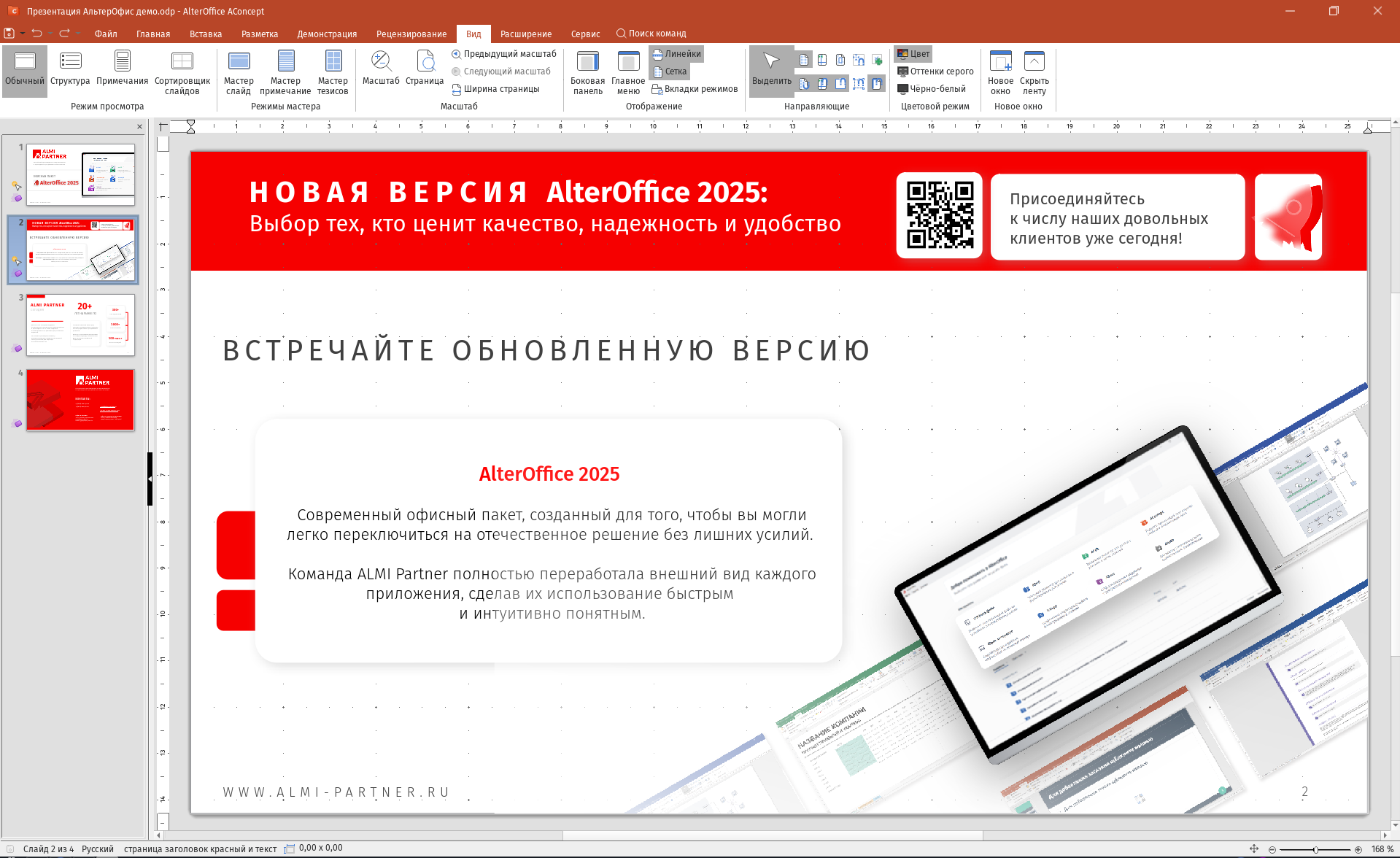Image resolution: width=1400 pixels, height=858 pixels.
Task: Expand the undo history dropdown
Action: 50,34
